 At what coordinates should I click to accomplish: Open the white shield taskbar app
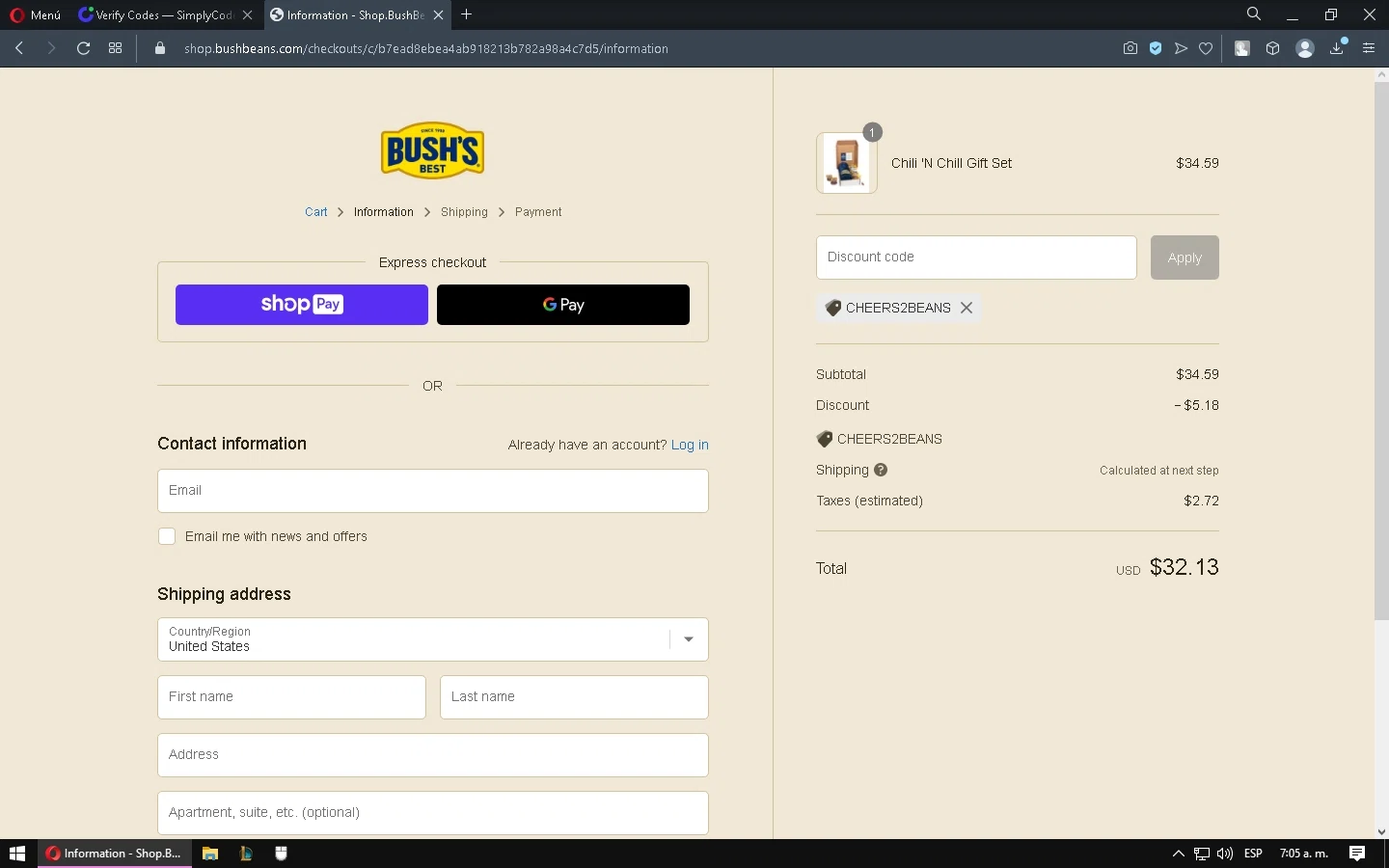[x=281, y=854]
